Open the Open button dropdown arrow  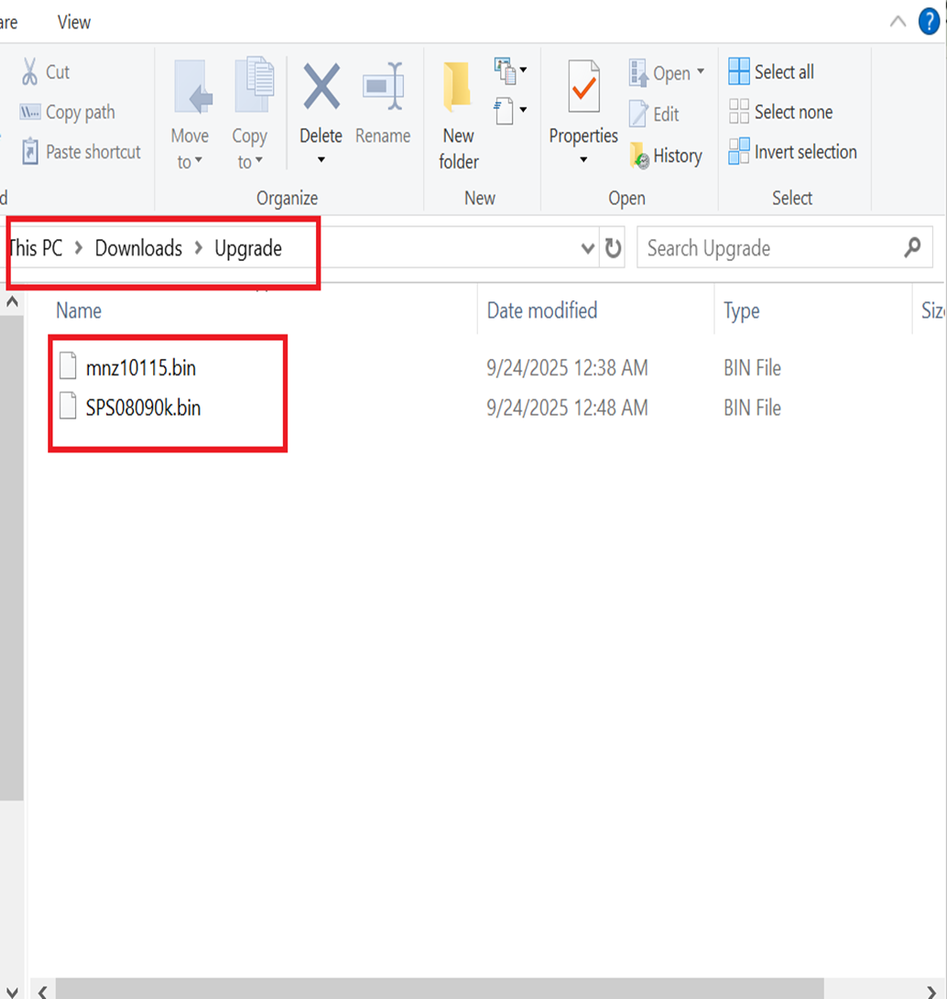point(700,72)
